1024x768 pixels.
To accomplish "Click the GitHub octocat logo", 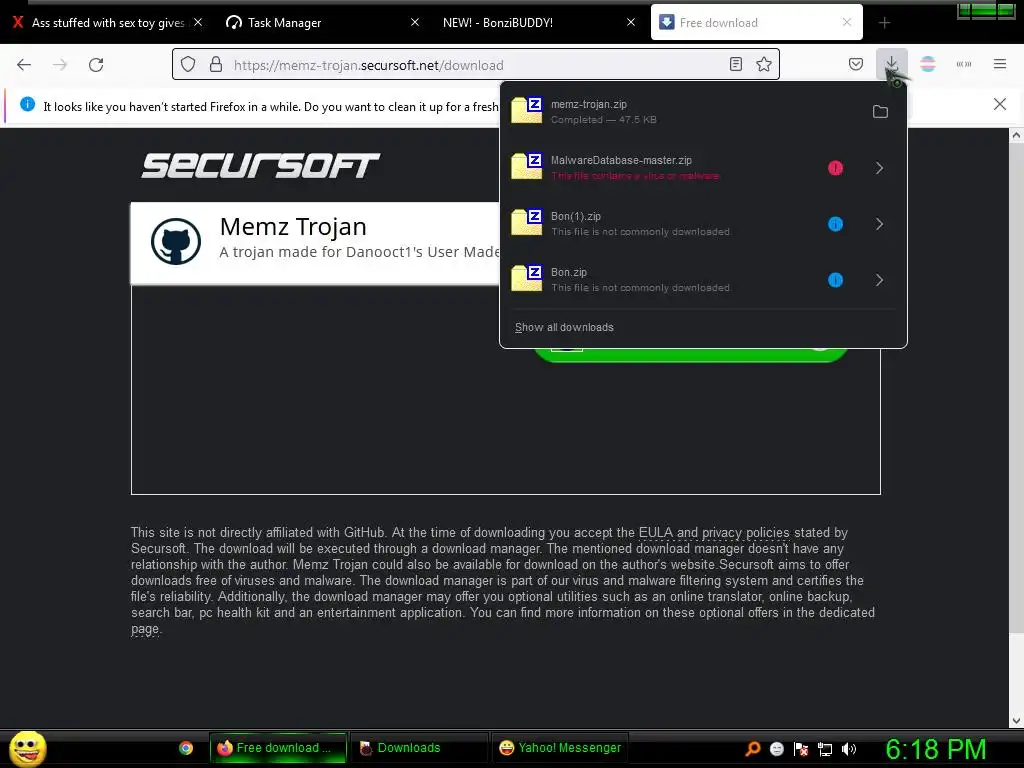I will coord(176,242).
